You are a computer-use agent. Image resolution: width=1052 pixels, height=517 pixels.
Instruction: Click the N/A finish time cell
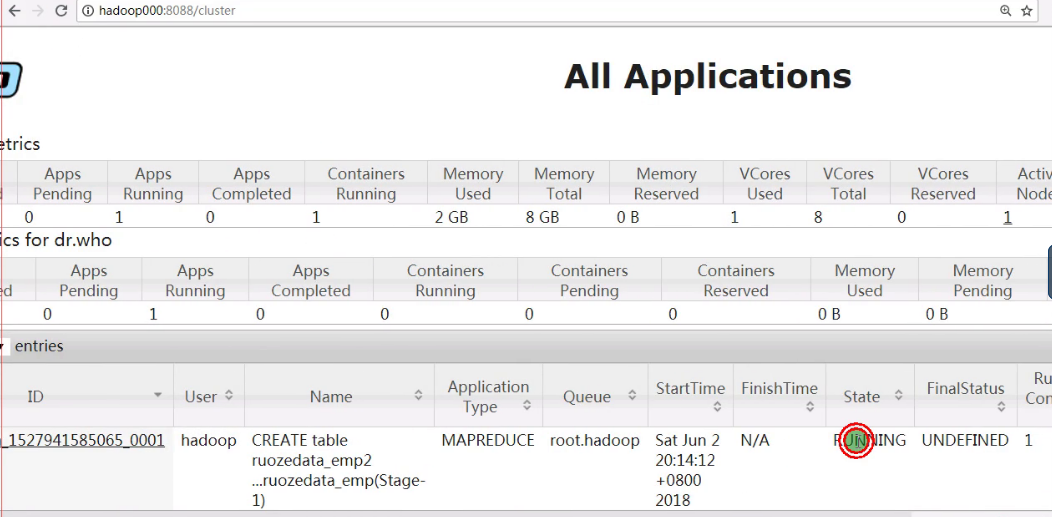(x=755, y=441)
